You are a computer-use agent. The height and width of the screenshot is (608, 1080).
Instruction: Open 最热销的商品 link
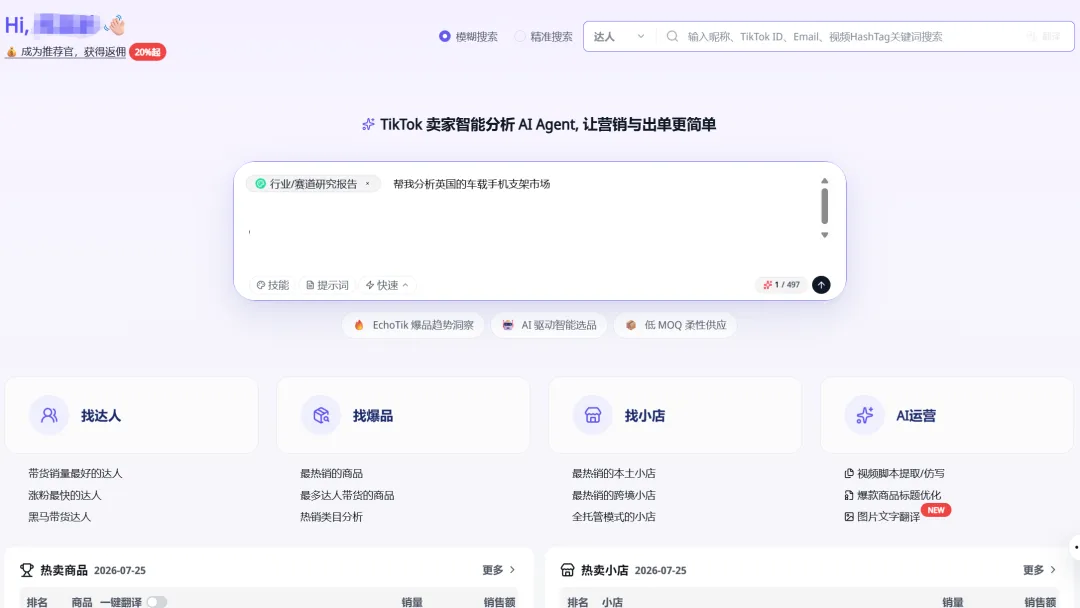pyautogui.click(x=331, y=474)
